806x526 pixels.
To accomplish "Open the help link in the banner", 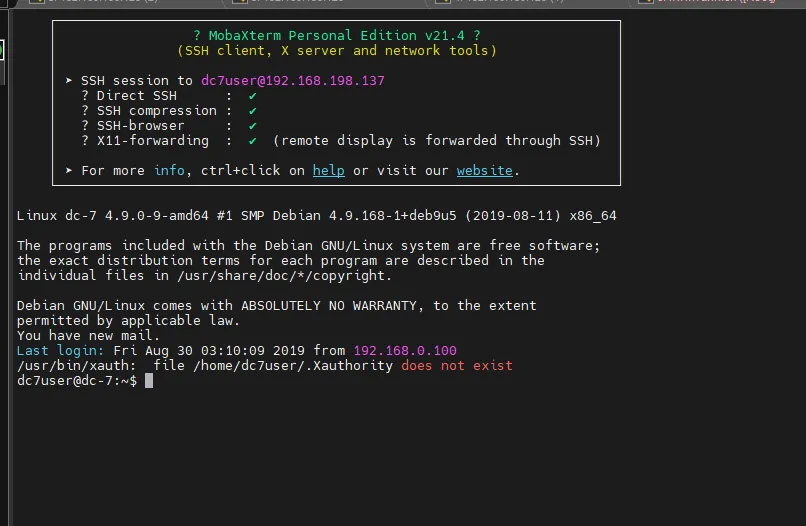I will pyautogui.click(x=328, y=171).
